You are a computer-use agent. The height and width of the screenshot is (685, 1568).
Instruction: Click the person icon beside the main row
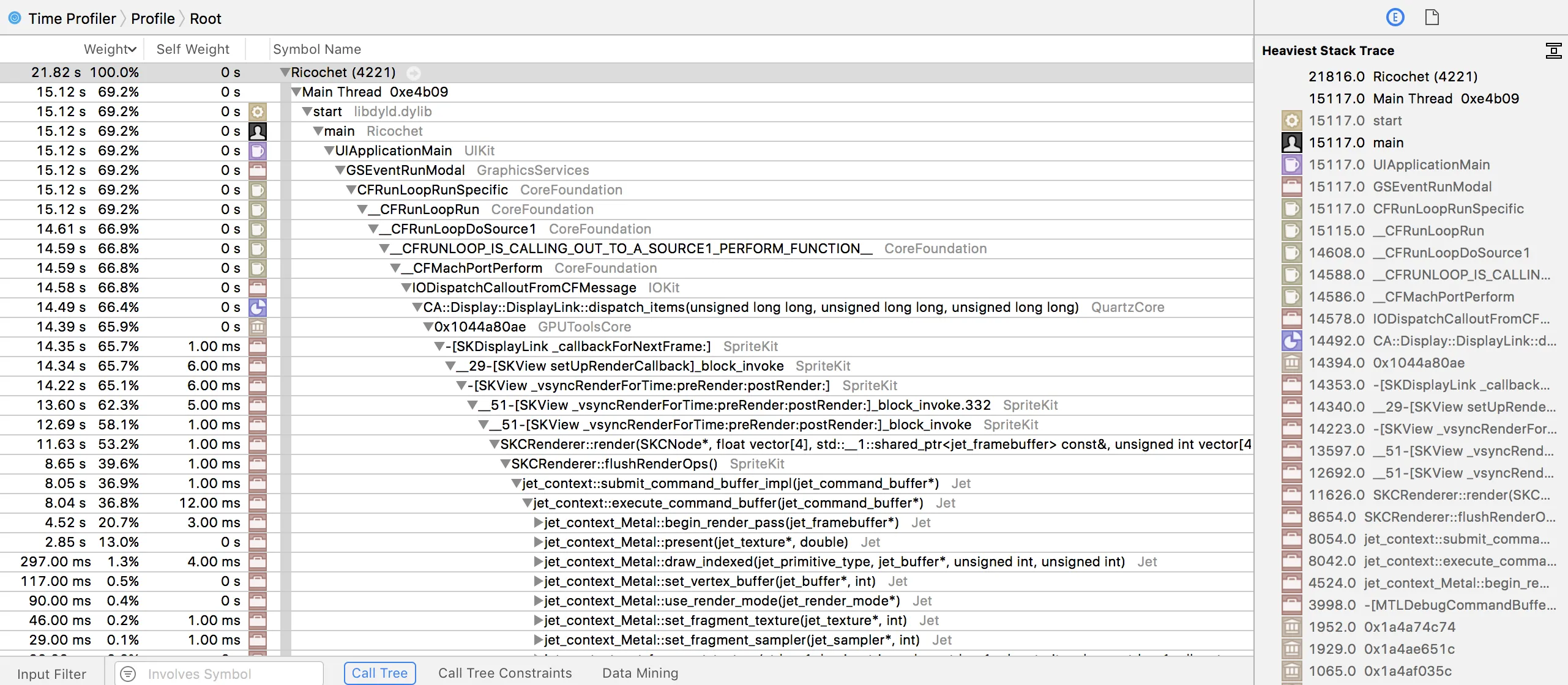click(x=258, y=131)
